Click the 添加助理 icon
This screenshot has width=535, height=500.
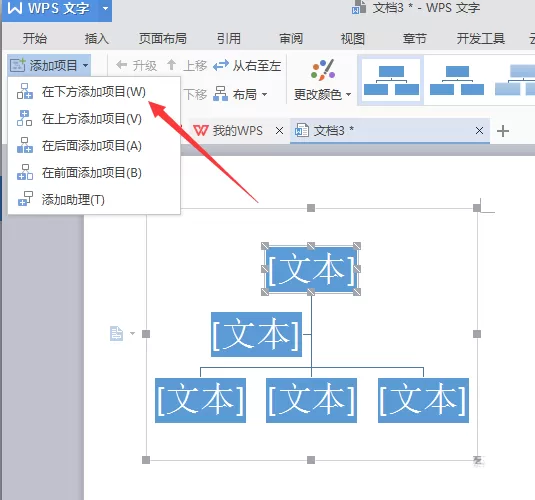pos(25,199)
